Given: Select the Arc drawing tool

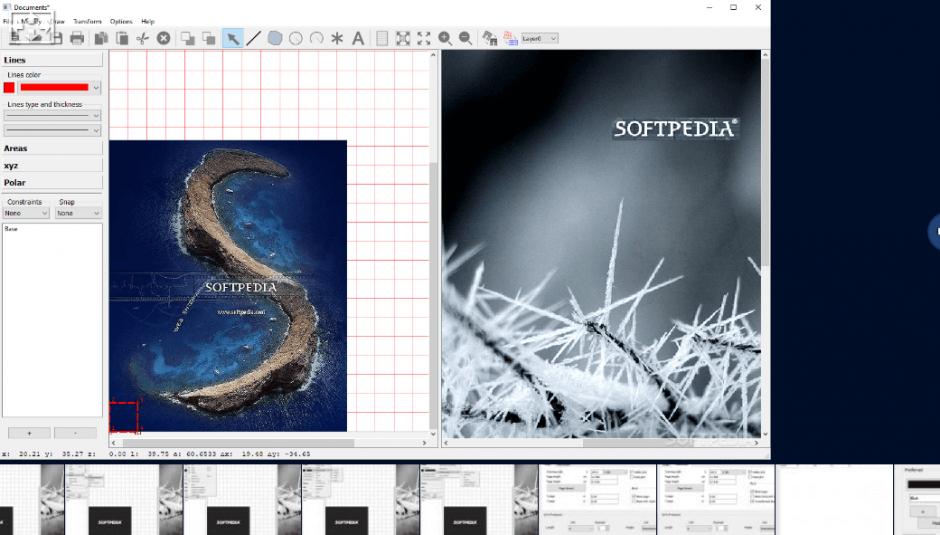Looking at the screenshot, I should [x=317, y=38].
